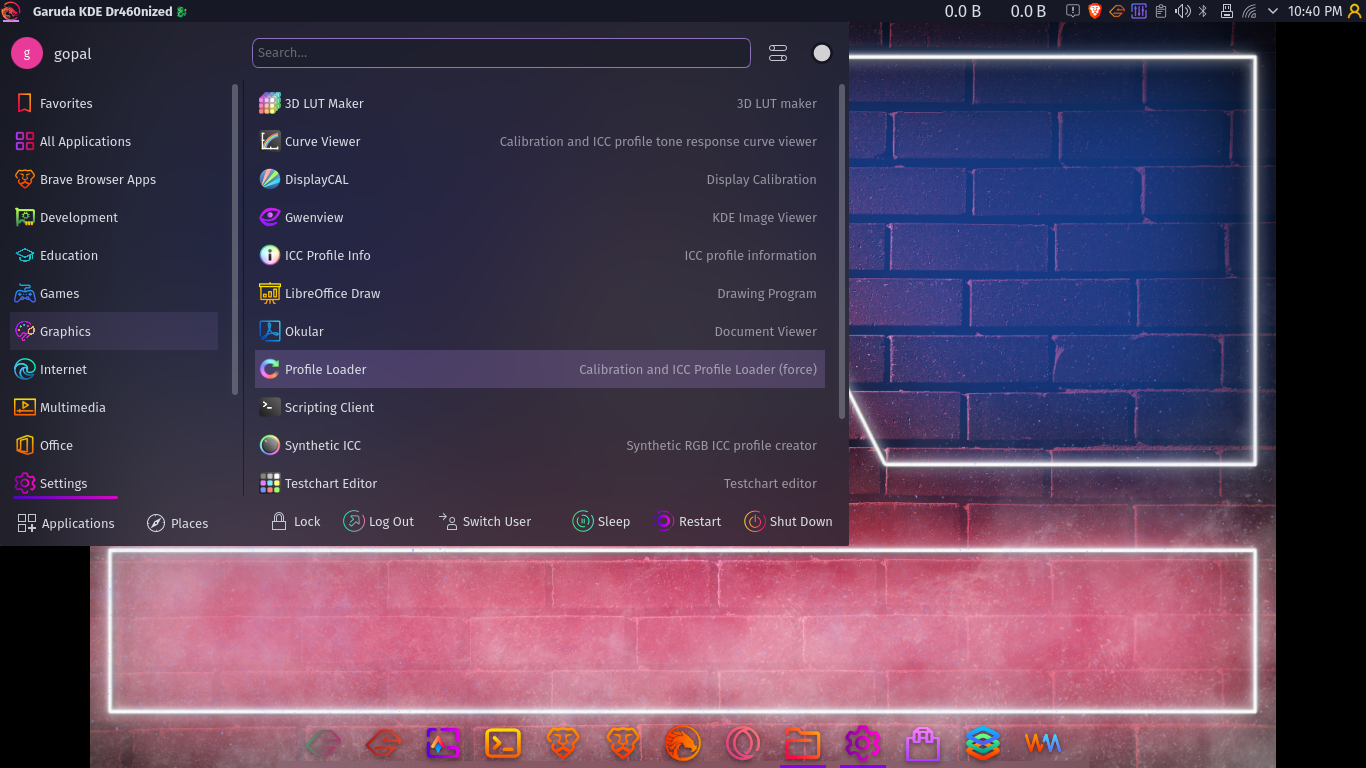The width and height of the screenshot is (1366, 768).
Task: Open stacked layers icon in dock
Action: pos(983,743)
